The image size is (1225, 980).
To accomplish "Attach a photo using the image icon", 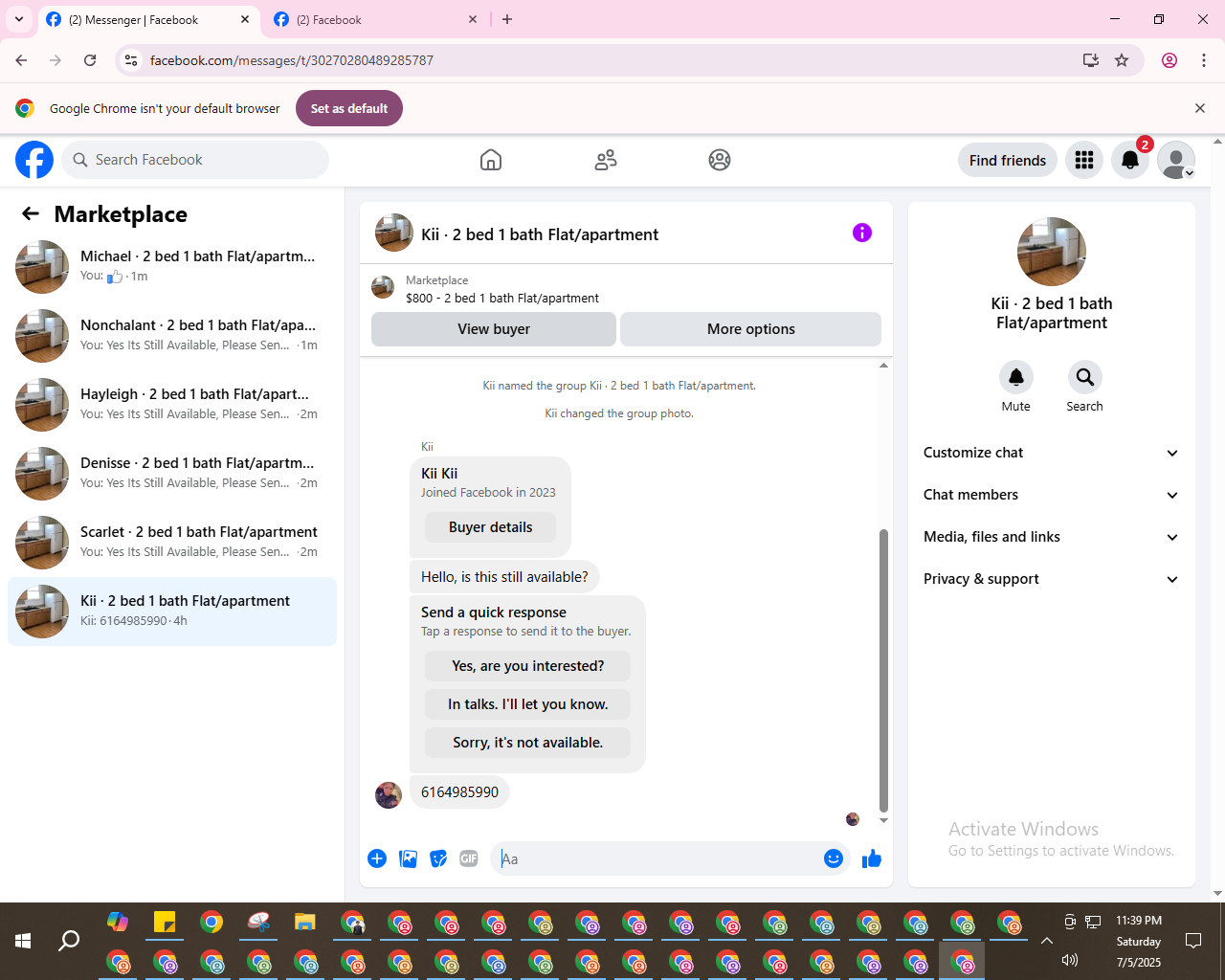I will pos(408,858).
